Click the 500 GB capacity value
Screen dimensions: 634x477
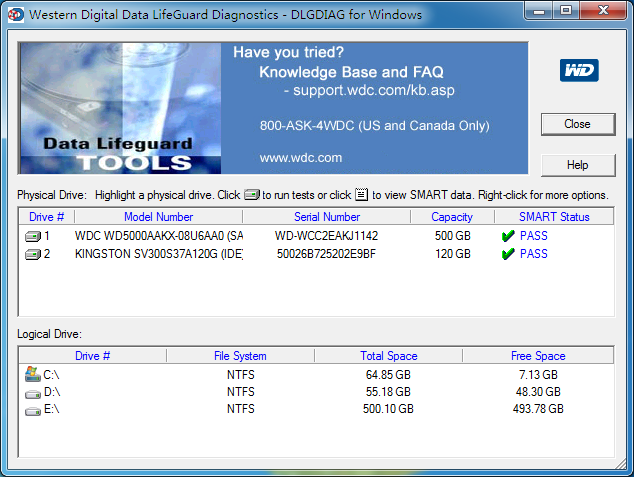[x=452, y=236]
